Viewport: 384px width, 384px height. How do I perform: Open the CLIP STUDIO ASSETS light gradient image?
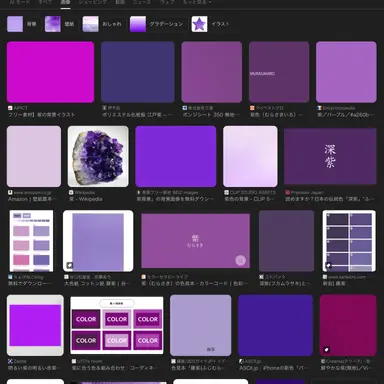click(x=250, y=156)
